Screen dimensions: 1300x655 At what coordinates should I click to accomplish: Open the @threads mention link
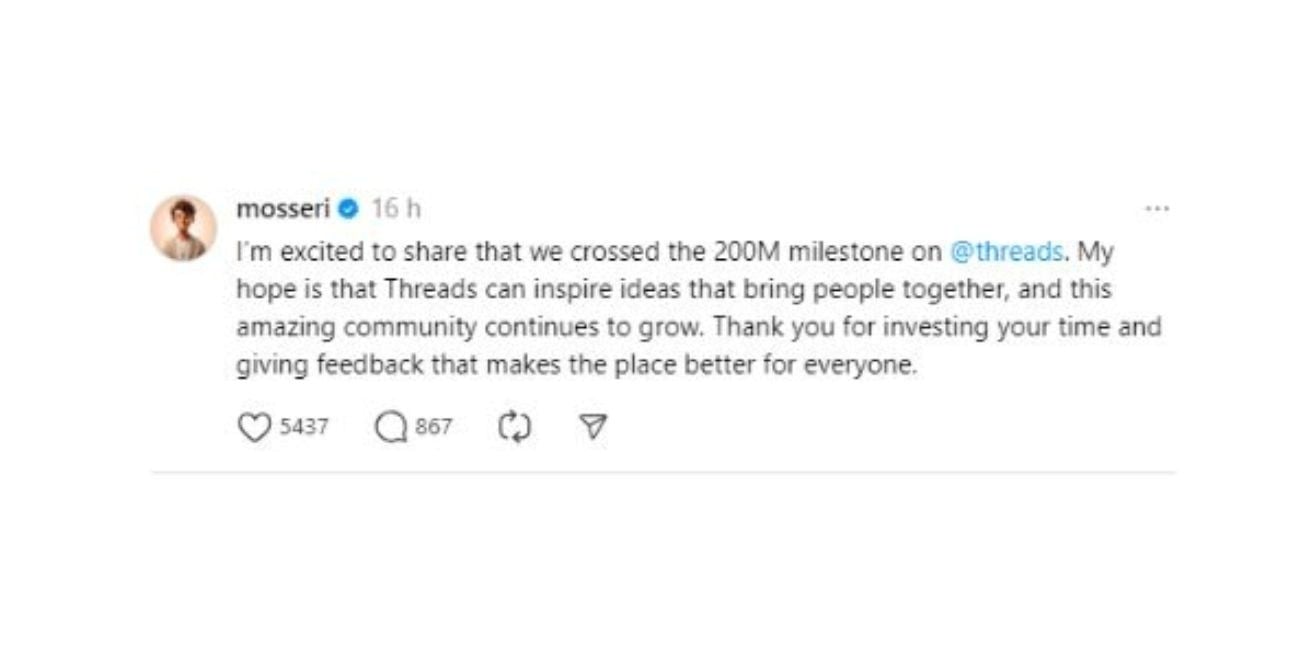click(1005, 252)
